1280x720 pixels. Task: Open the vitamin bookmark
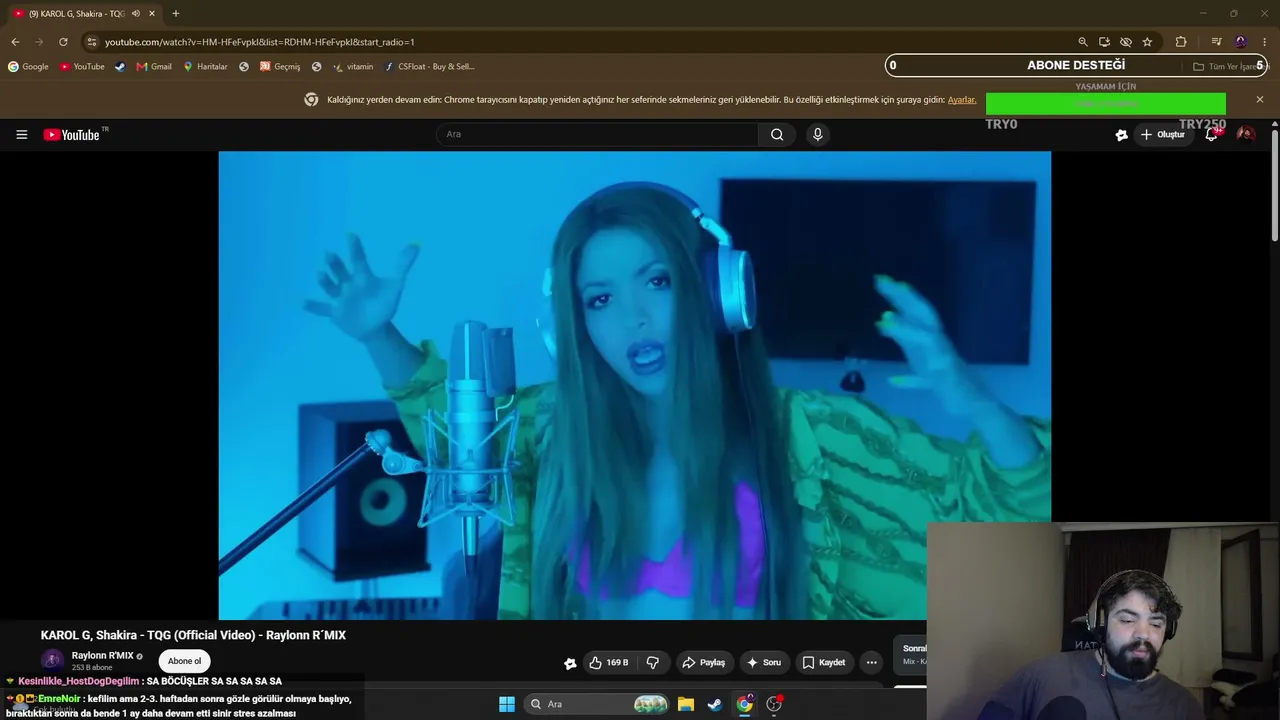point(353,67)
